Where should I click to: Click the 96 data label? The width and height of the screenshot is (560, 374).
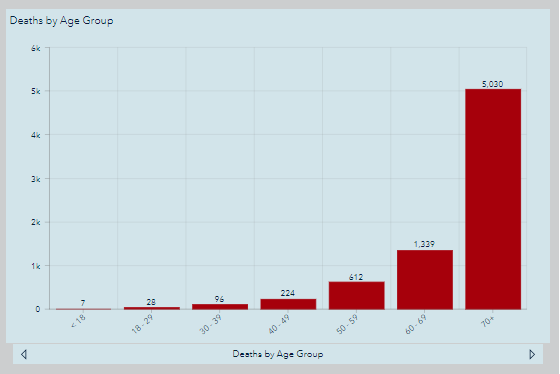pyautogui.click(x=220, y=299)
